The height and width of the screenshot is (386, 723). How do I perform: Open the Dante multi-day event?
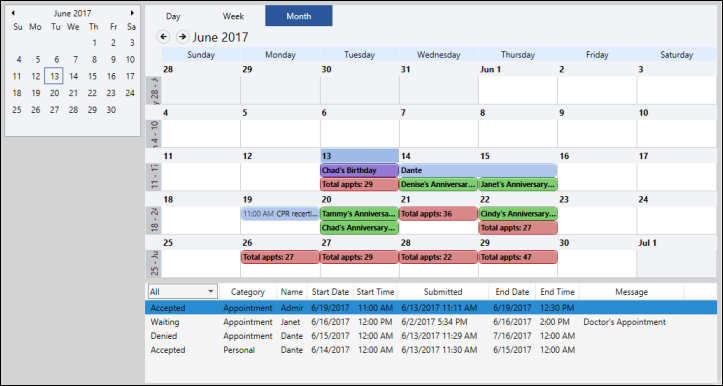click(x=478, y=170)
